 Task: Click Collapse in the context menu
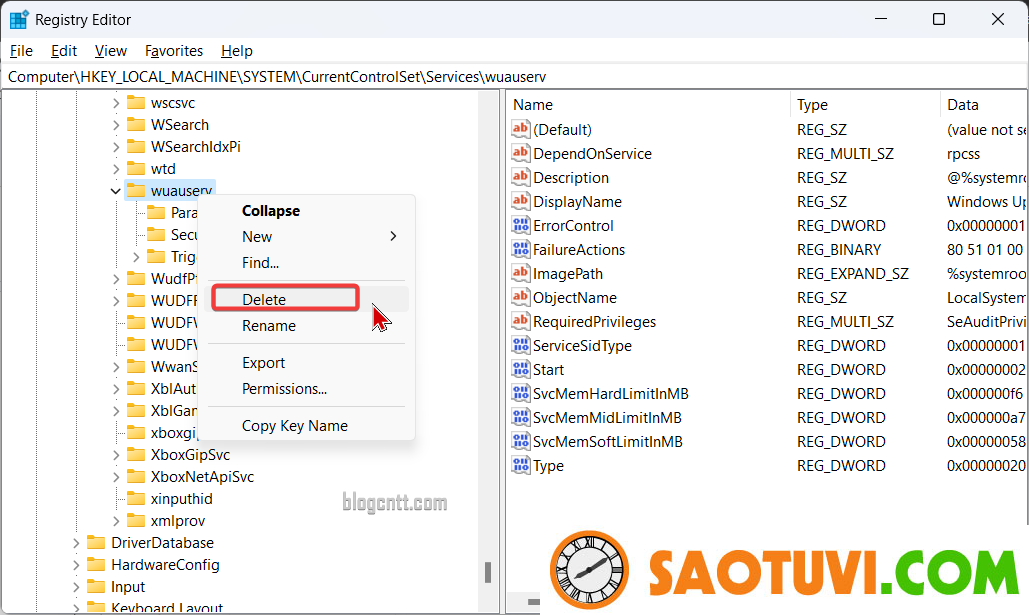tap(306, 211)
